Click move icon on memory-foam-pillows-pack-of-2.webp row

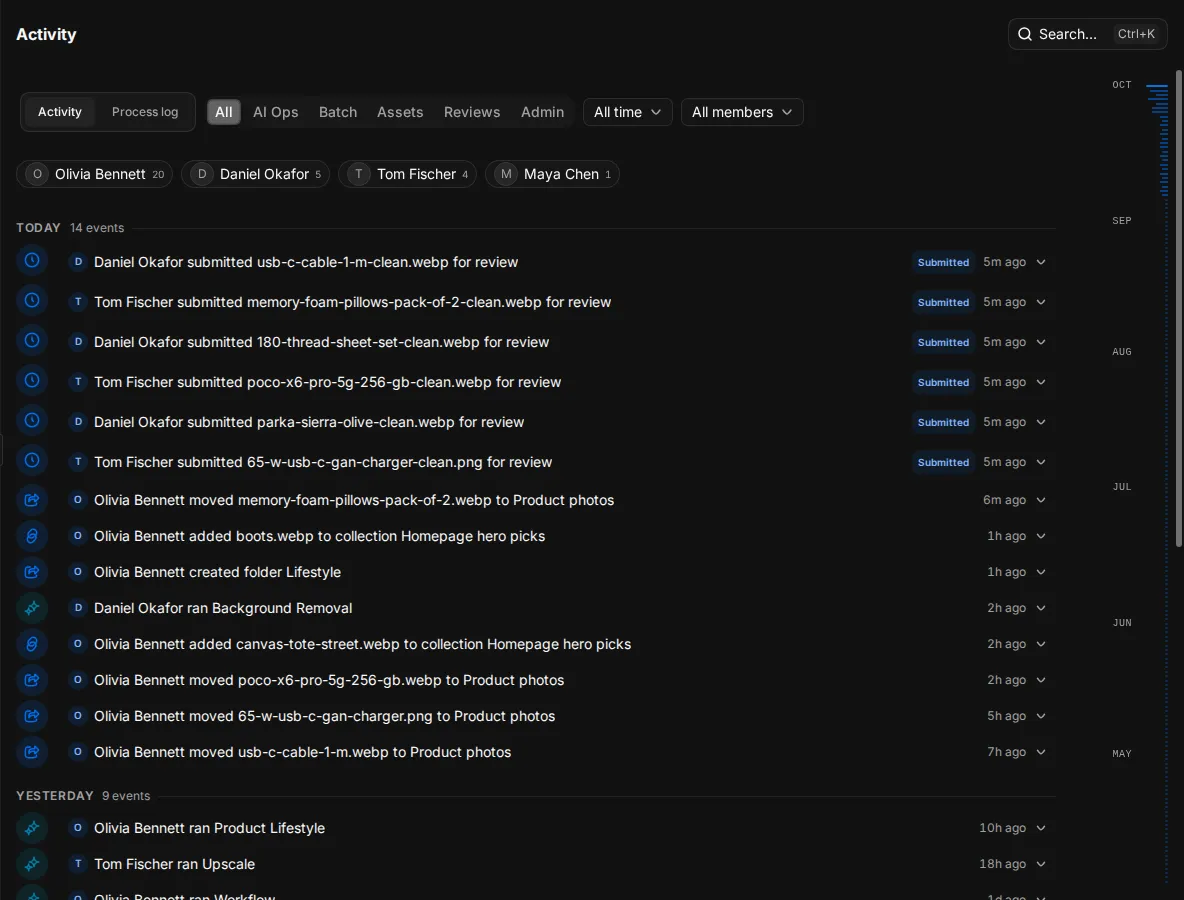tap(32, 500)
